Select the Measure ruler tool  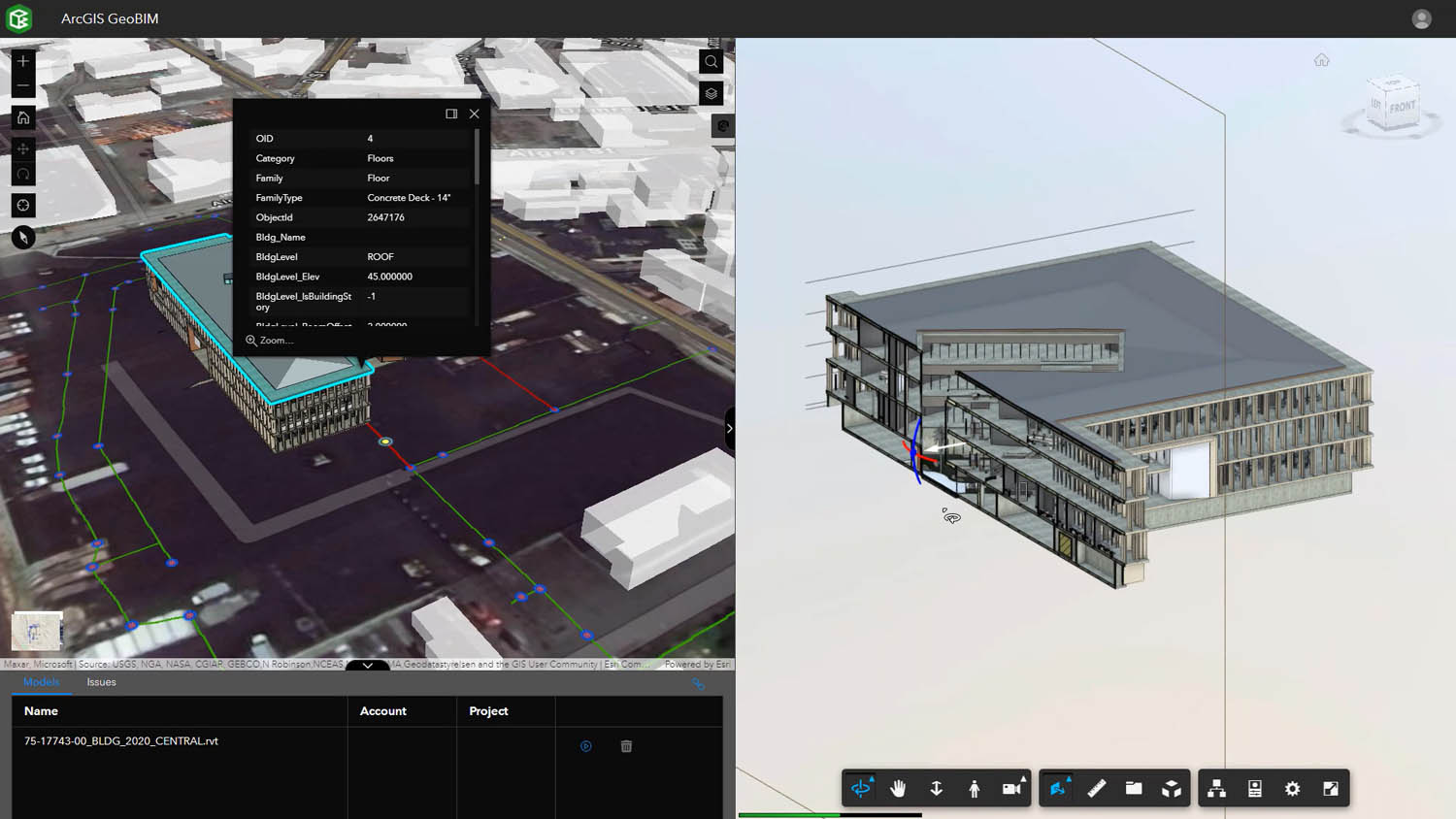point(1097,789)
